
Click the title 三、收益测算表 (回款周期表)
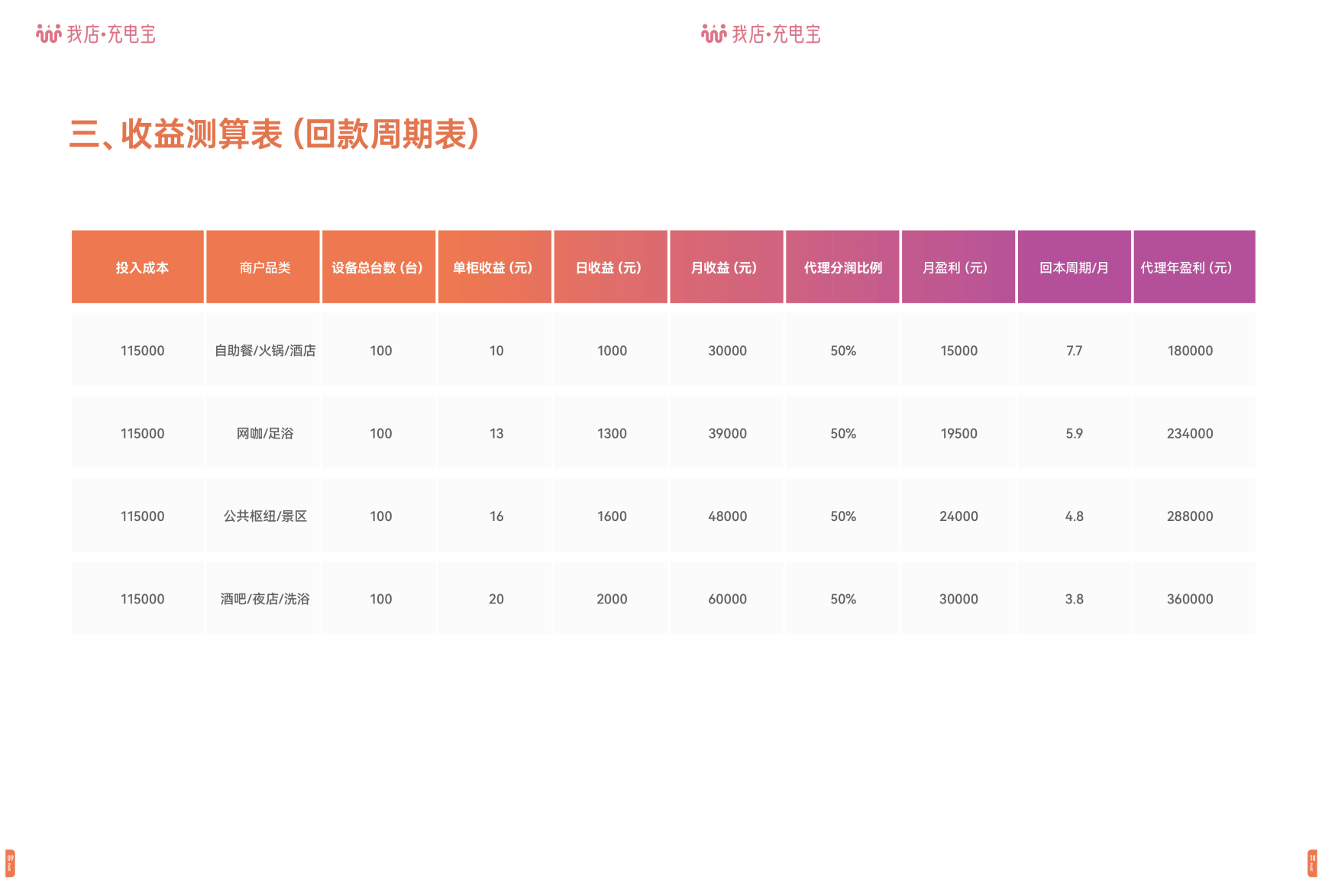click(x=275, y=133)
